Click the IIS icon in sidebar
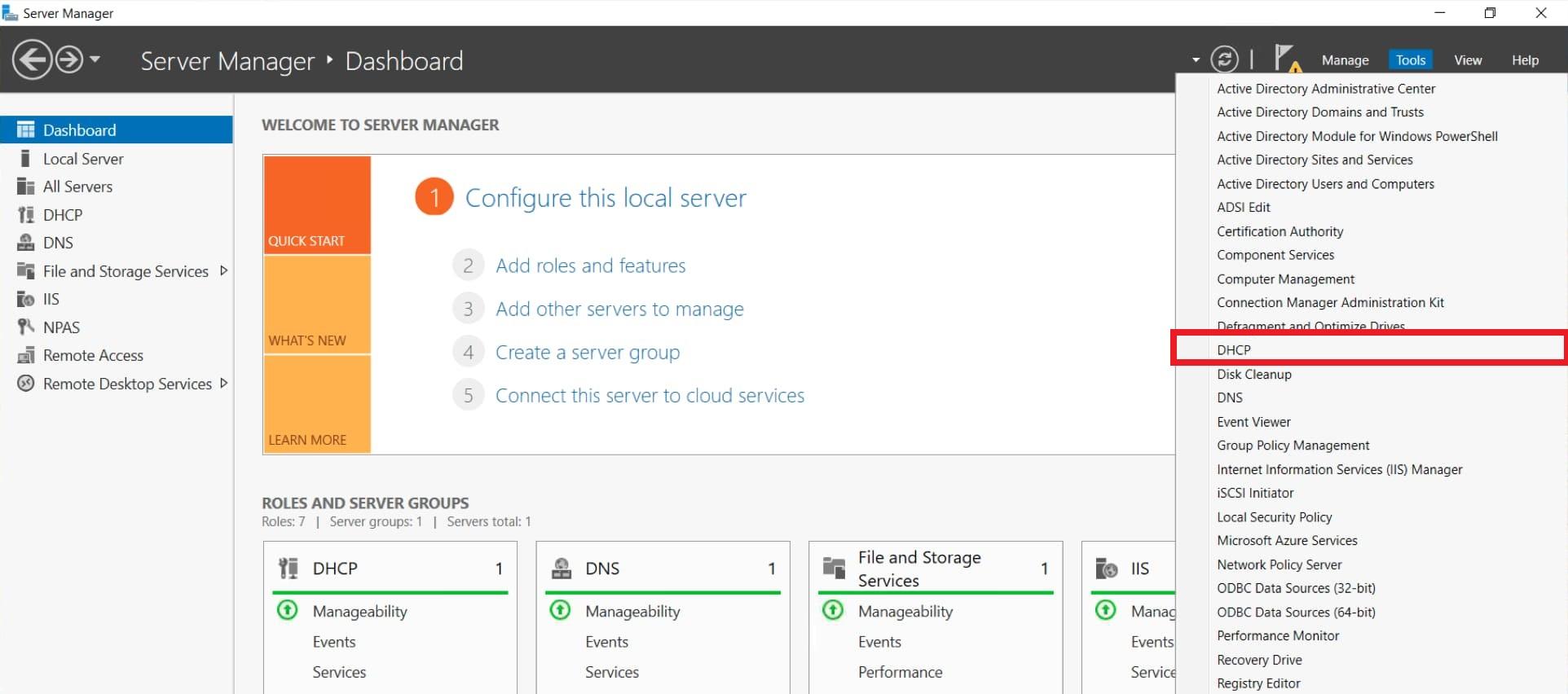The image size is (1568, 694). click(25, 299)
